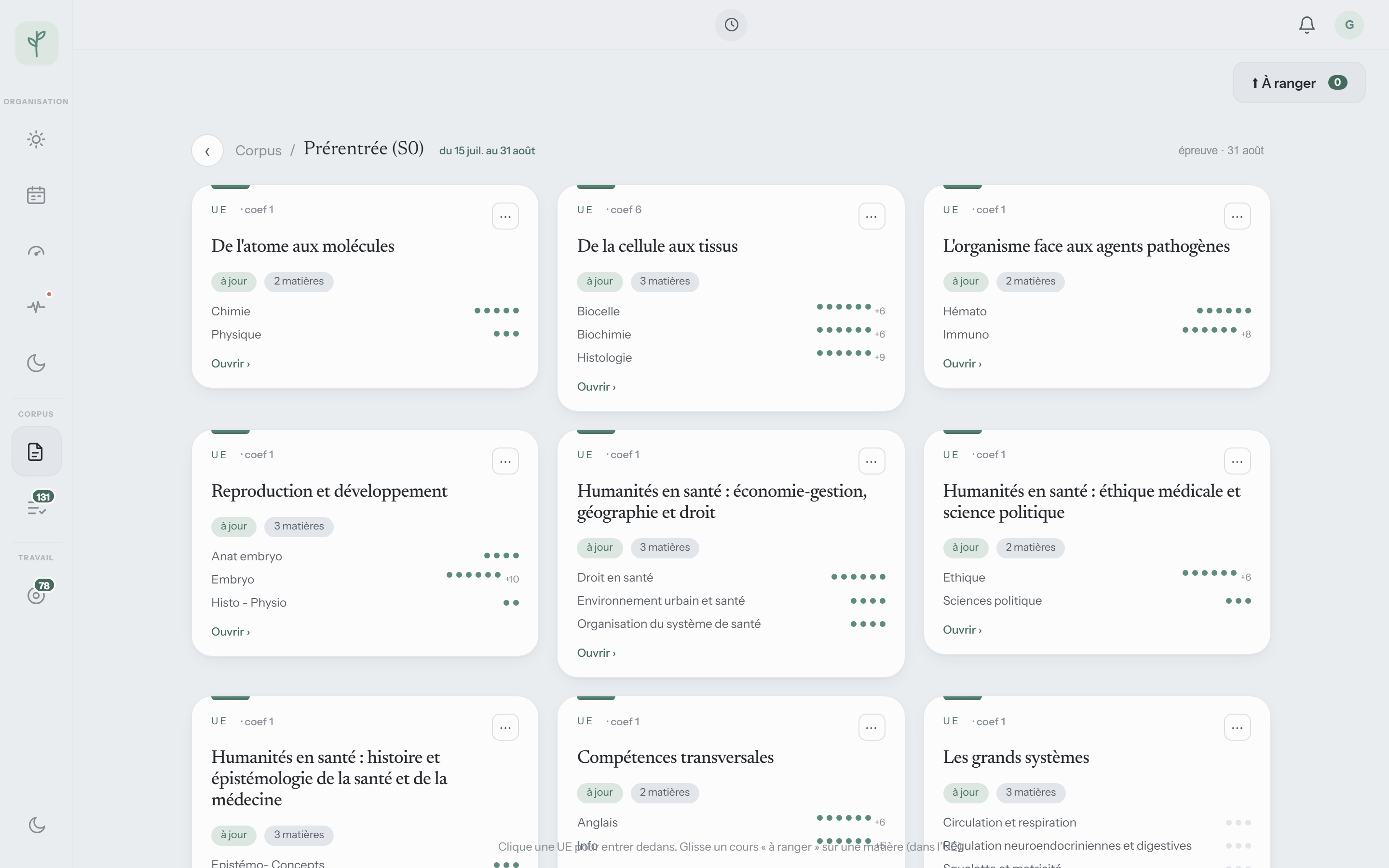Open options menu for Reproduction et développement
The image size is (1389, 868).
[x=505, y=461]
